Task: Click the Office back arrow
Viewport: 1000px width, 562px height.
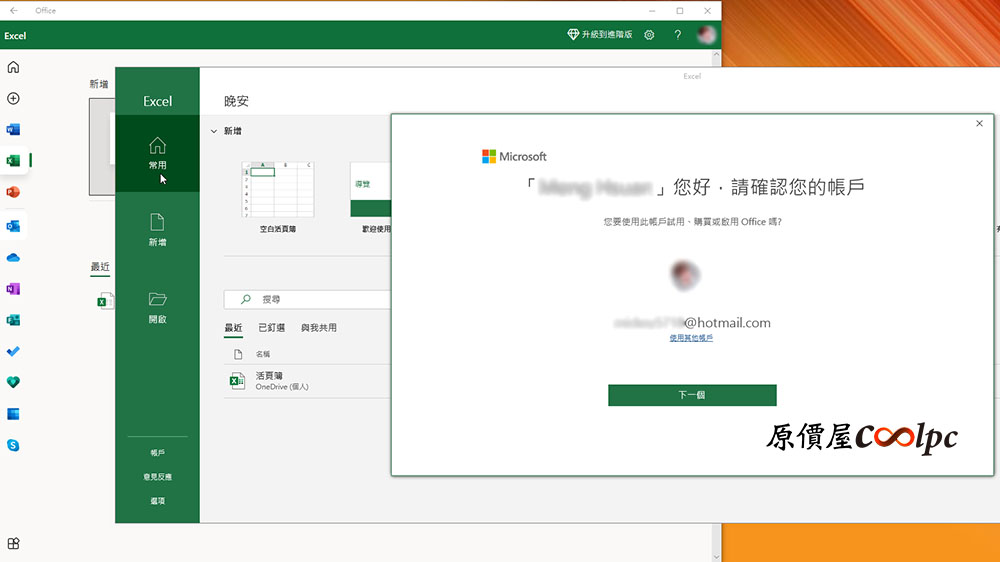Action: coord(14,10)
